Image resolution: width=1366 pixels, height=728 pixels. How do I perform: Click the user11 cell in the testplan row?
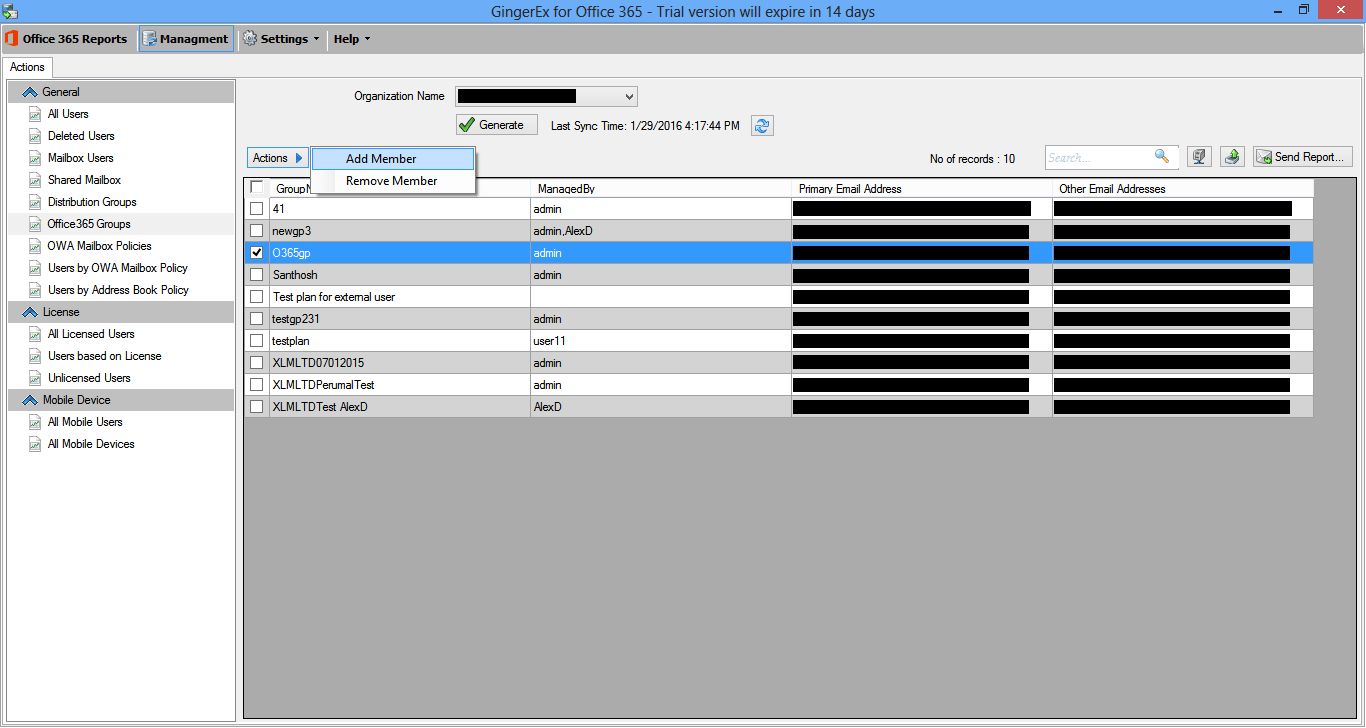(x=660, y=341)
